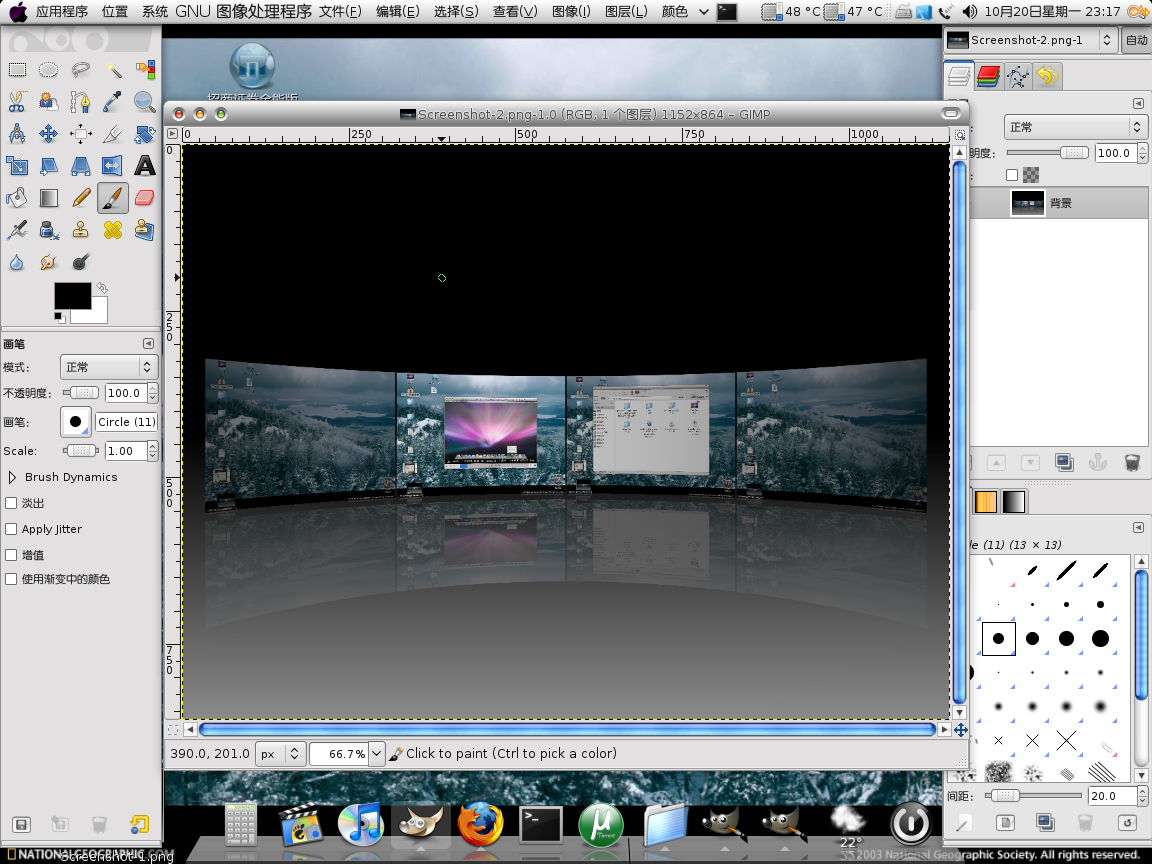Open the px units dropdown

coord(279,754)
